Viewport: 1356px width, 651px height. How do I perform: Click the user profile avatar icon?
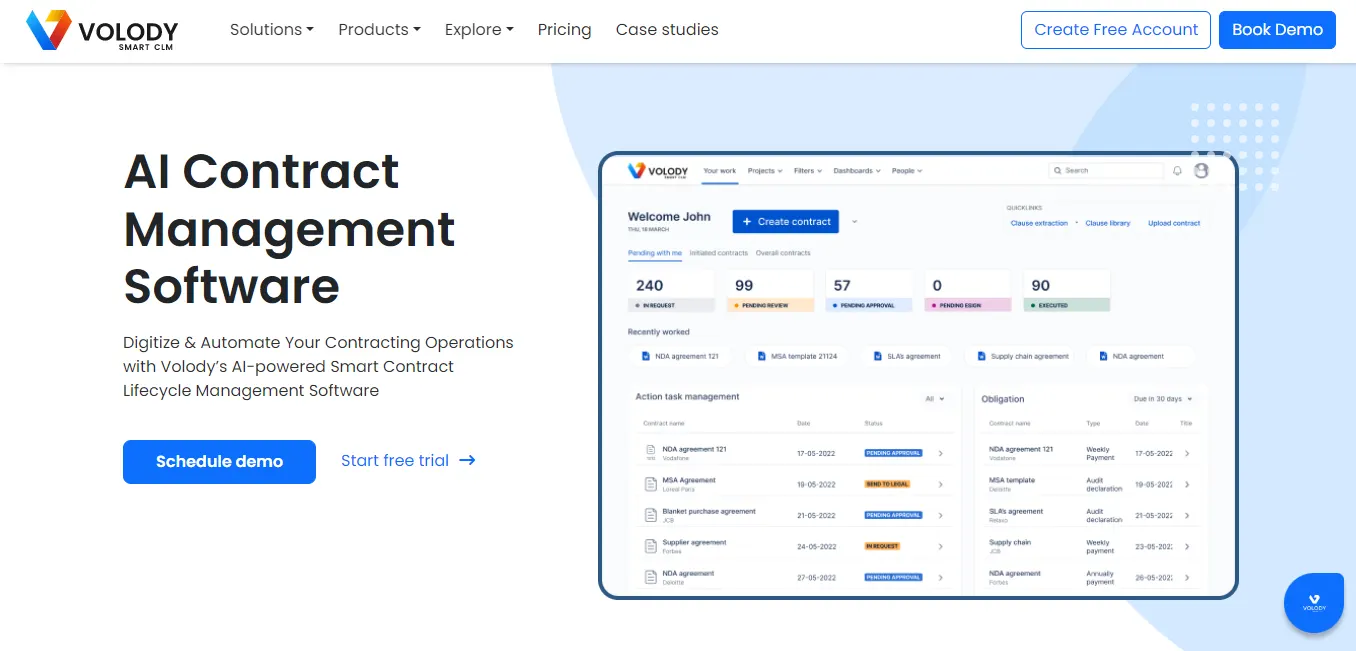point(1200,171)
